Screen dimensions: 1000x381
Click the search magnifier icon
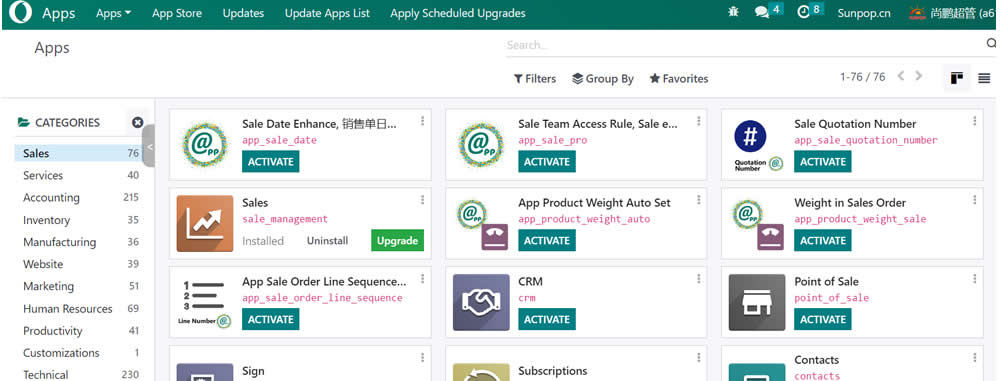tap(992, 43)
